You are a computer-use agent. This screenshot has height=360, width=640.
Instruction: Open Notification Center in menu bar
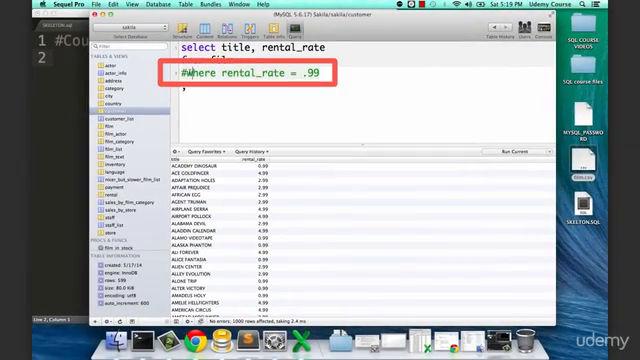596,4
